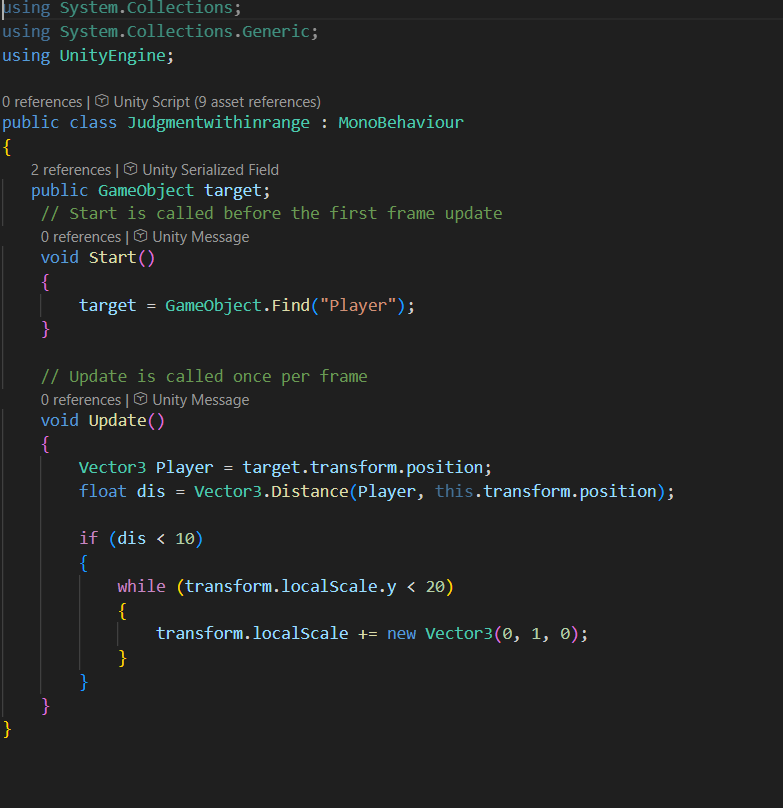The height and width of the screenshot is (808, 783).
Task: Click the Unity Serialized Field cube icon
Action: point(131,170)
